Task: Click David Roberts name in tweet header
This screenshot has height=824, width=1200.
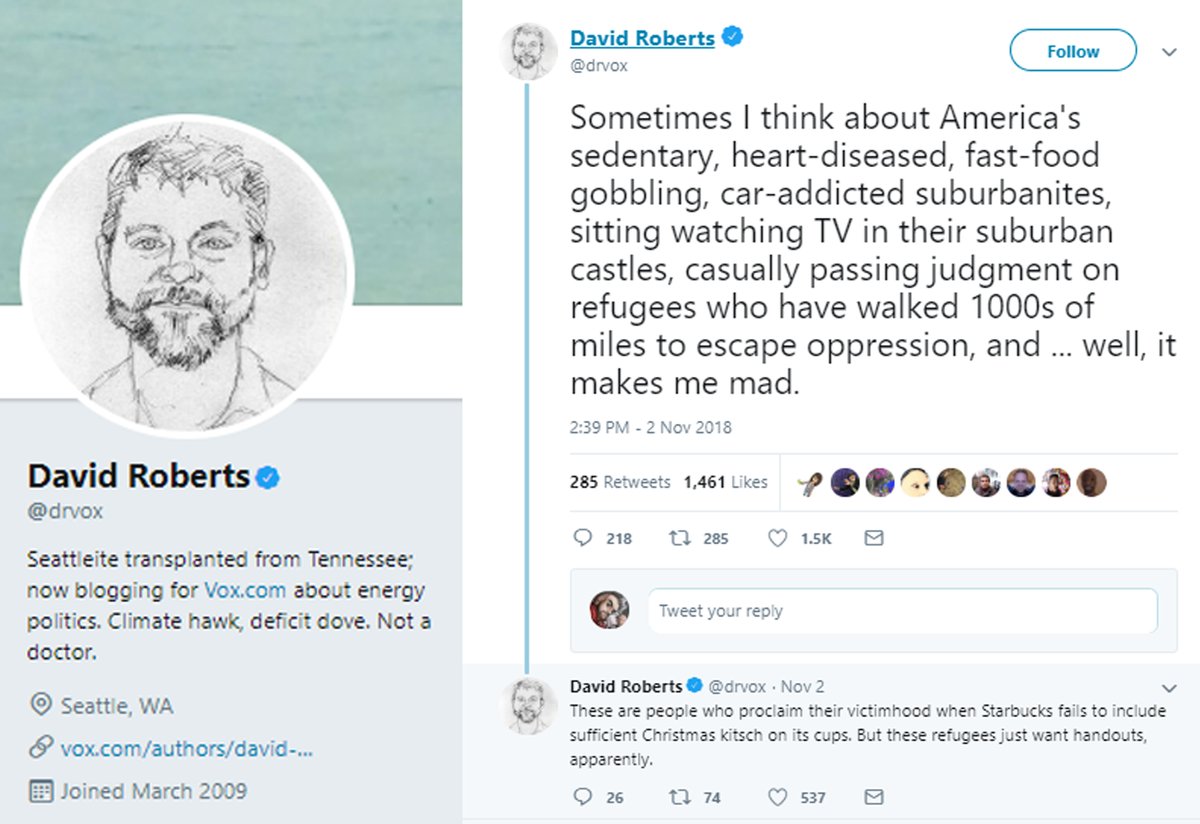Action: coord(642,39)
